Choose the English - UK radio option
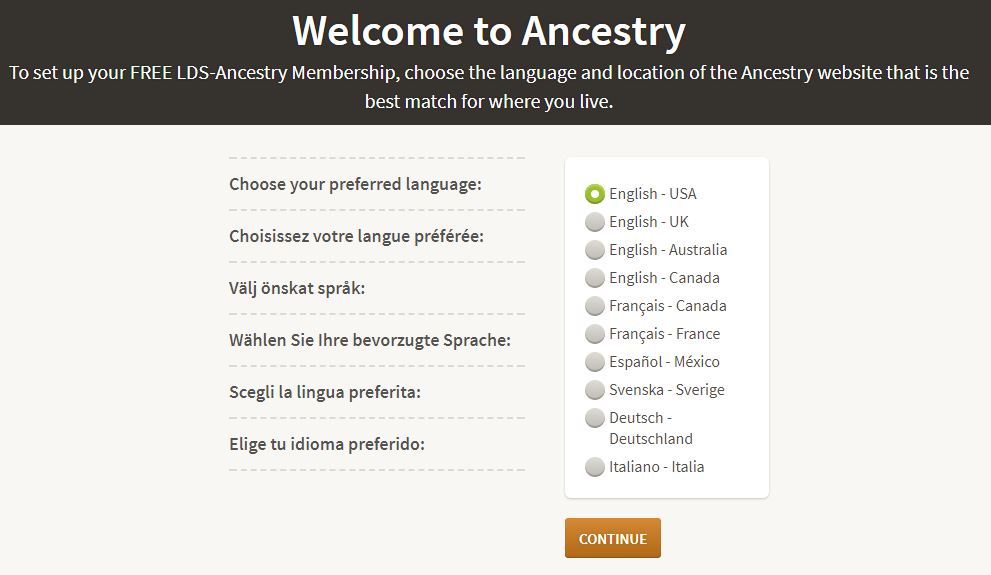Viewport: 991px width, 575px height. point(595,222)
